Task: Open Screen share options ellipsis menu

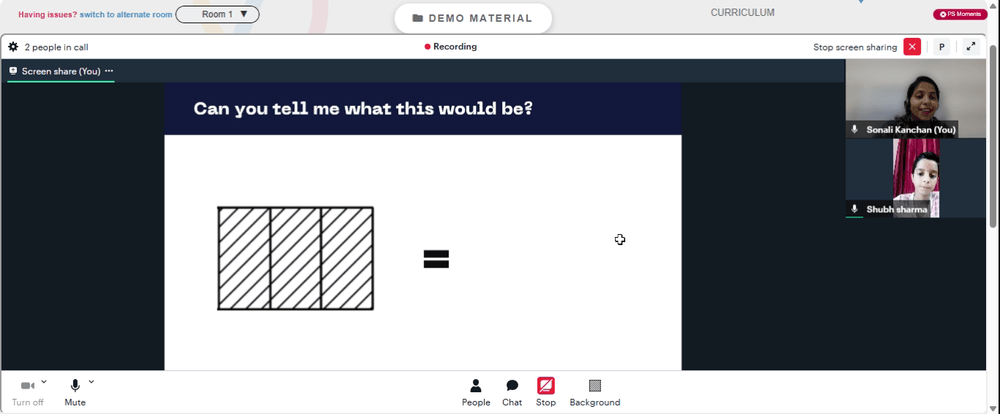Action: 109,71
